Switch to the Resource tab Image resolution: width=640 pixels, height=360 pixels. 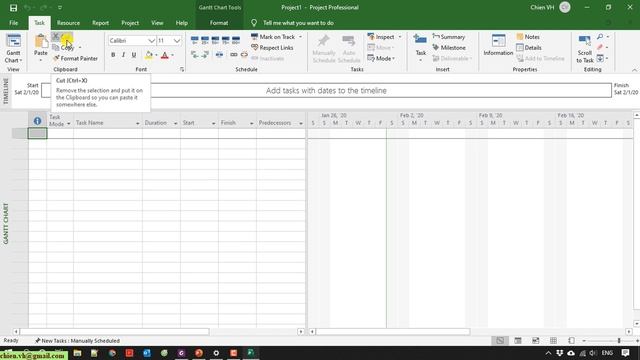coord(68,23)
